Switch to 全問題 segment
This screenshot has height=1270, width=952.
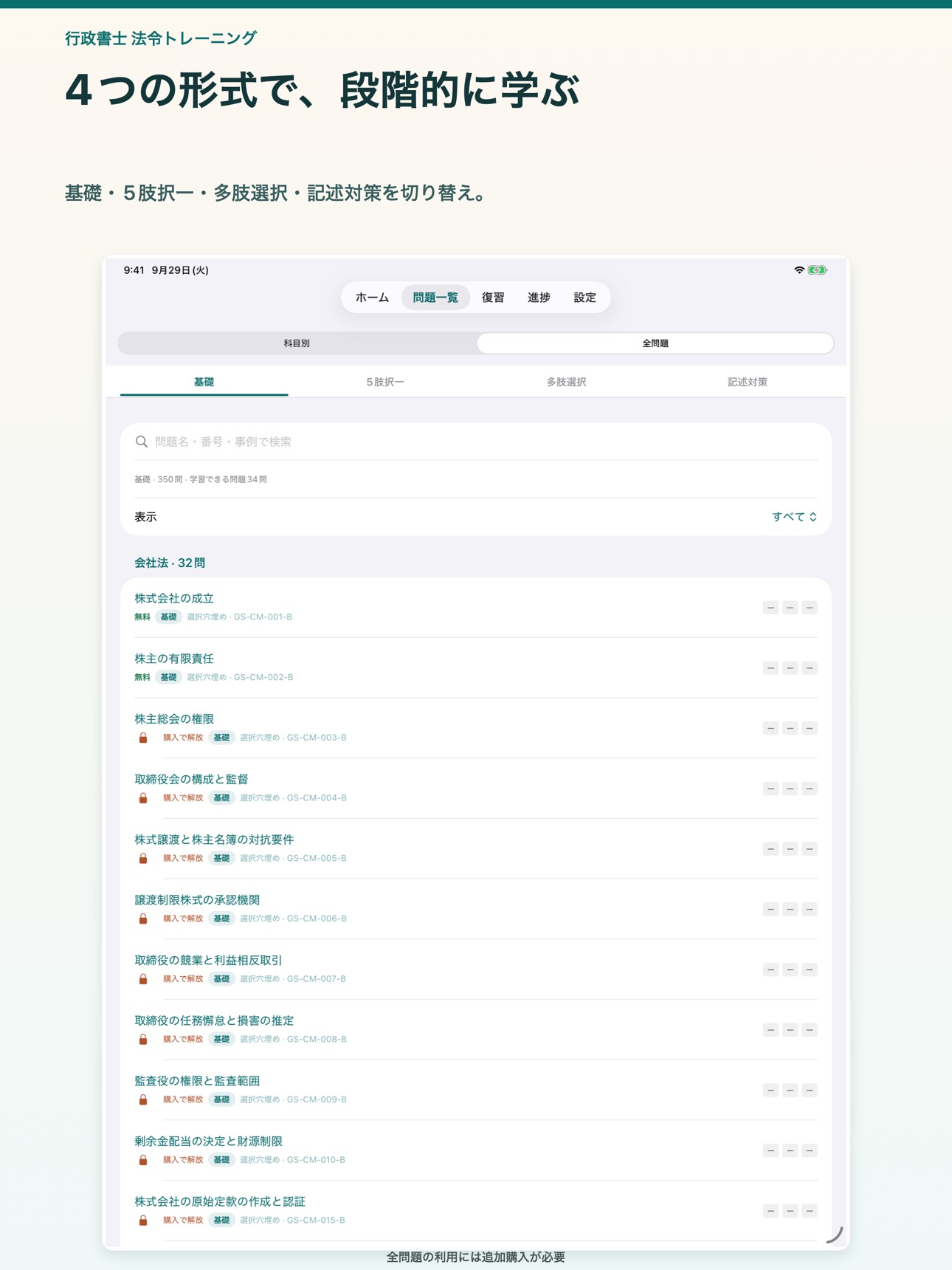(655, 343)
